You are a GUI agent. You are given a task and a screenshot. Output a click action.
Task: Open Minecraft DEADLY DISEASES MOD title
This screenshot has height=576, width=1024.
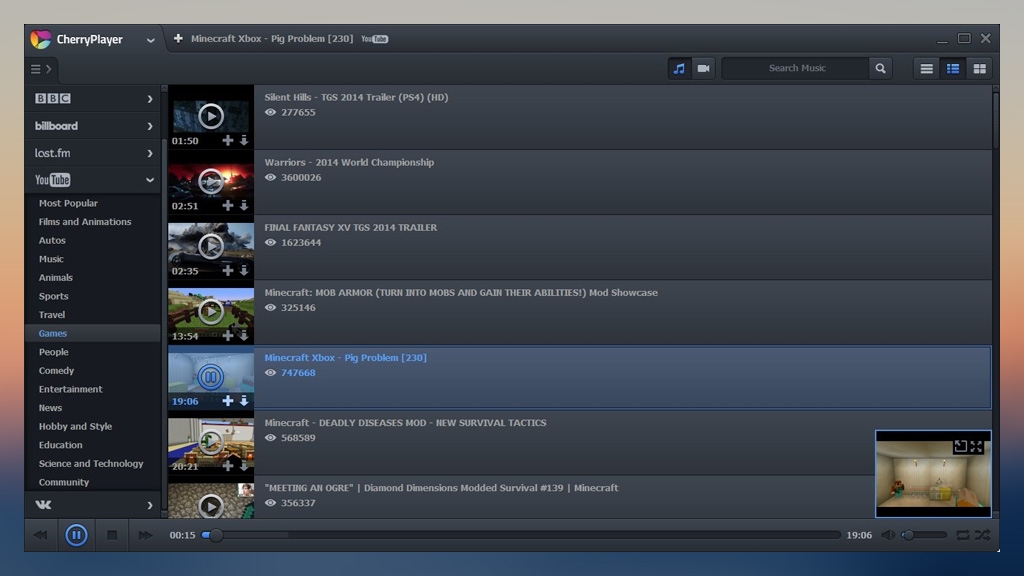click(x=405, y=423)
